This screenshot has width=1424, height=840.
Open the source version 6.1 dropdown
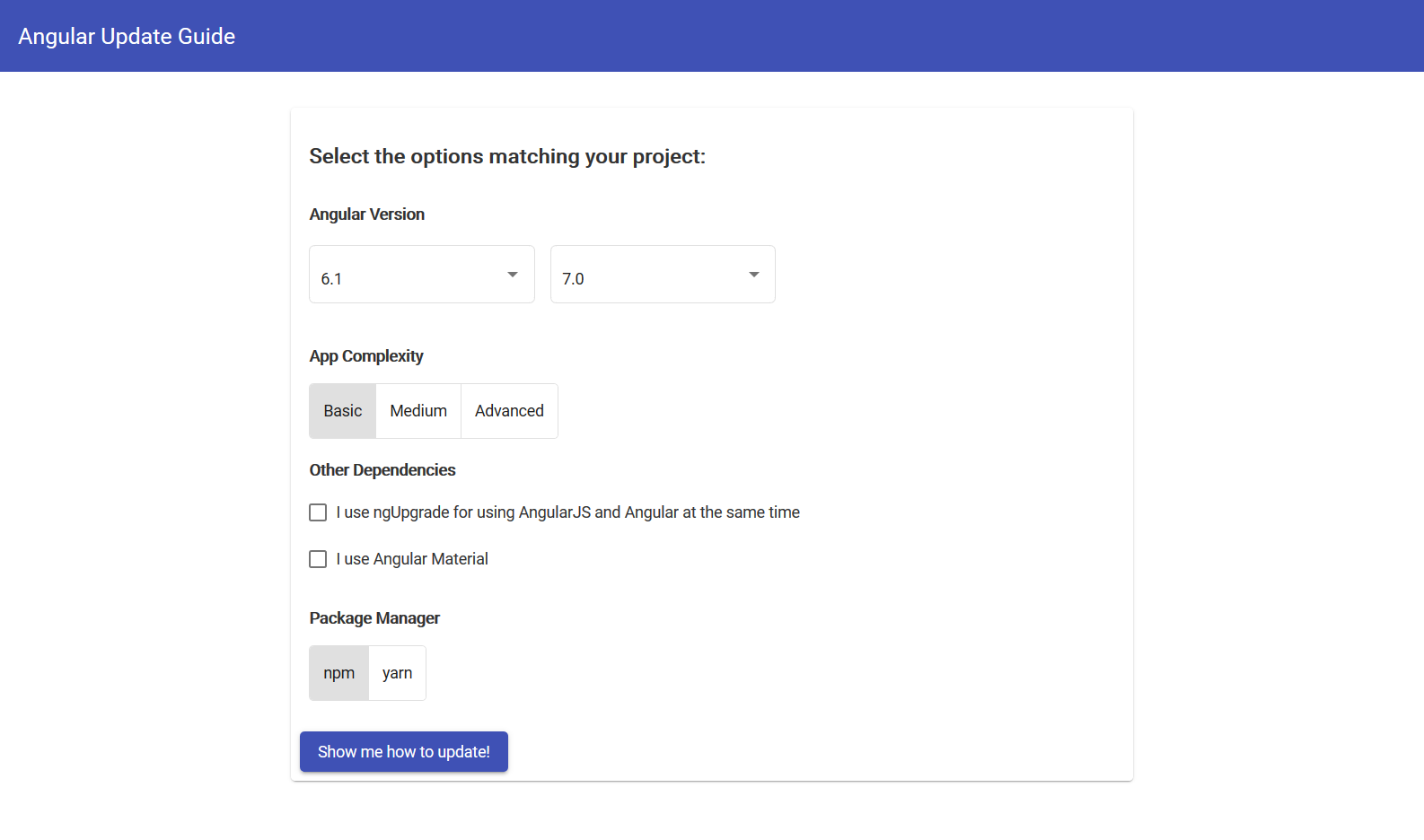422,275
